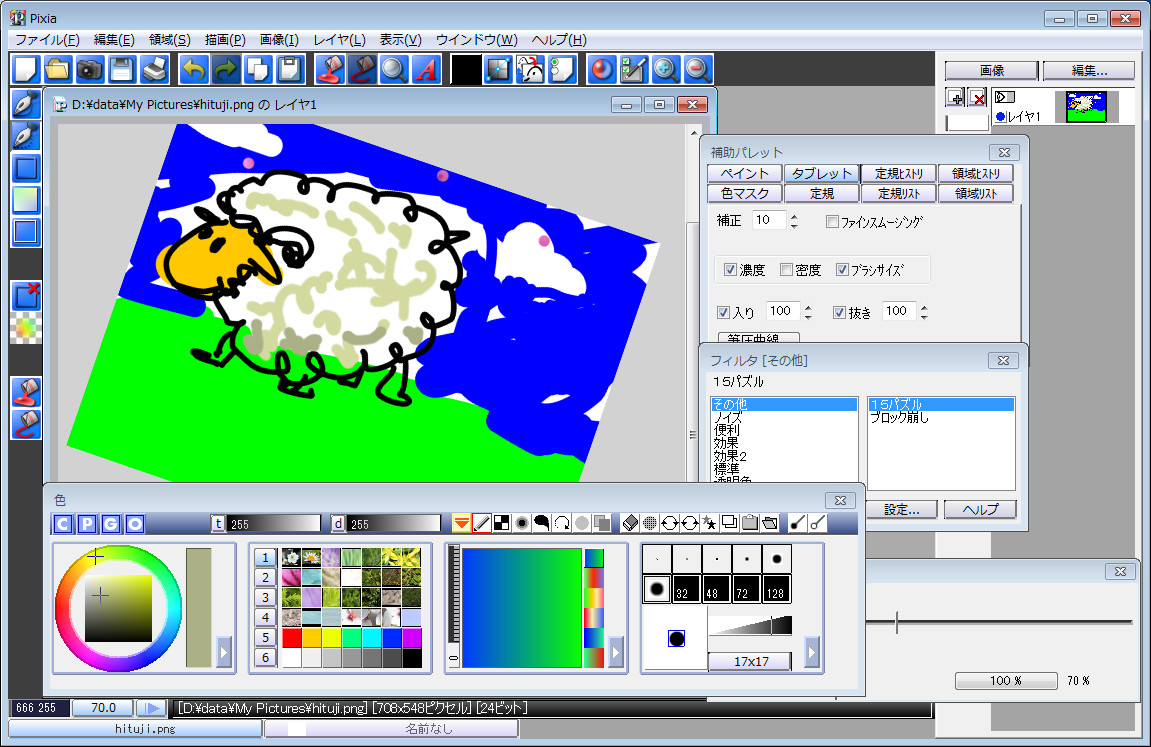This screenshot has width=1151, height=747.
Task: Select the airbrush-style pen tool below it
Action: click(x=25, y=135)
